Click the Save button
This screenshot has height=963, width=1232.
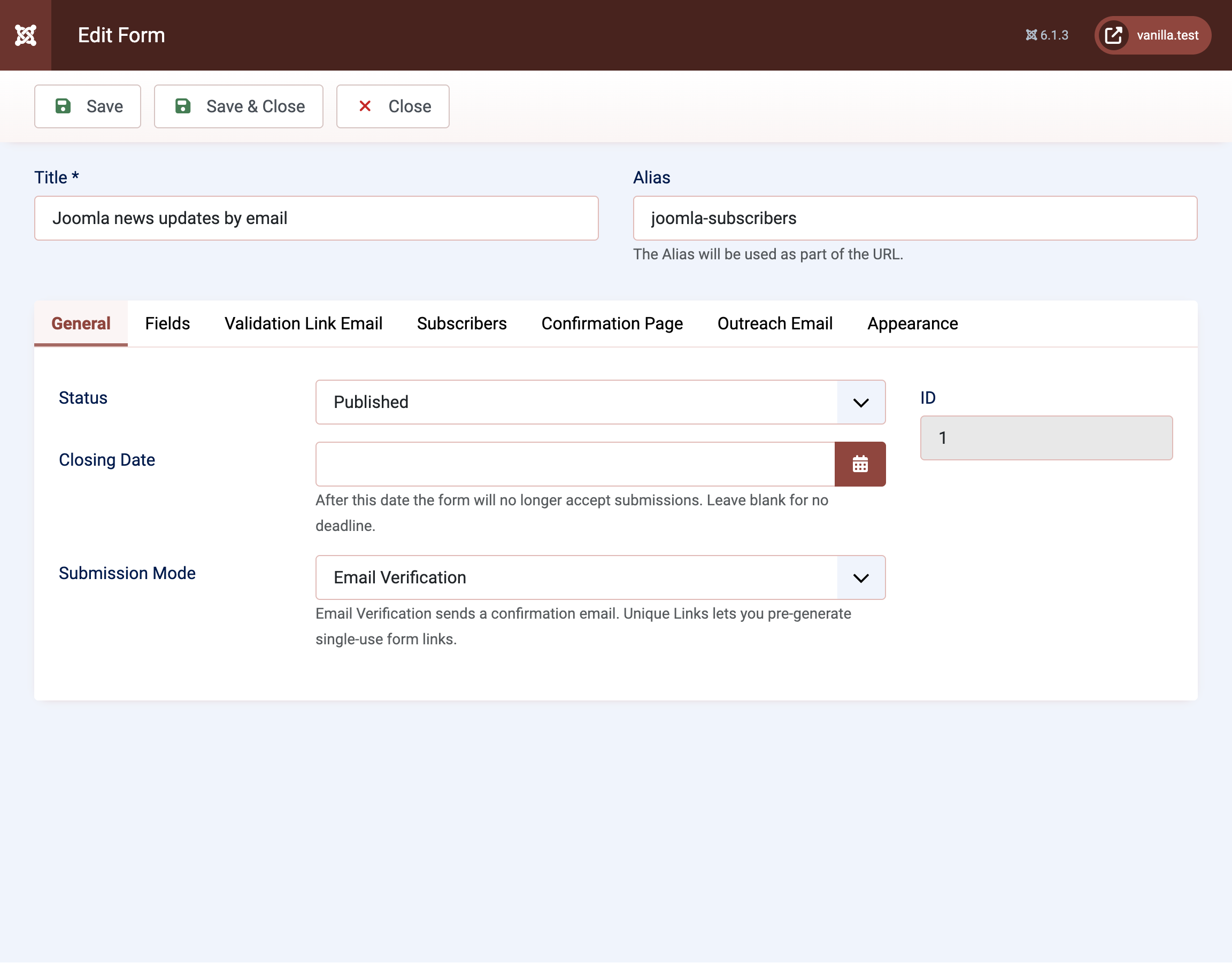point(88,106)
